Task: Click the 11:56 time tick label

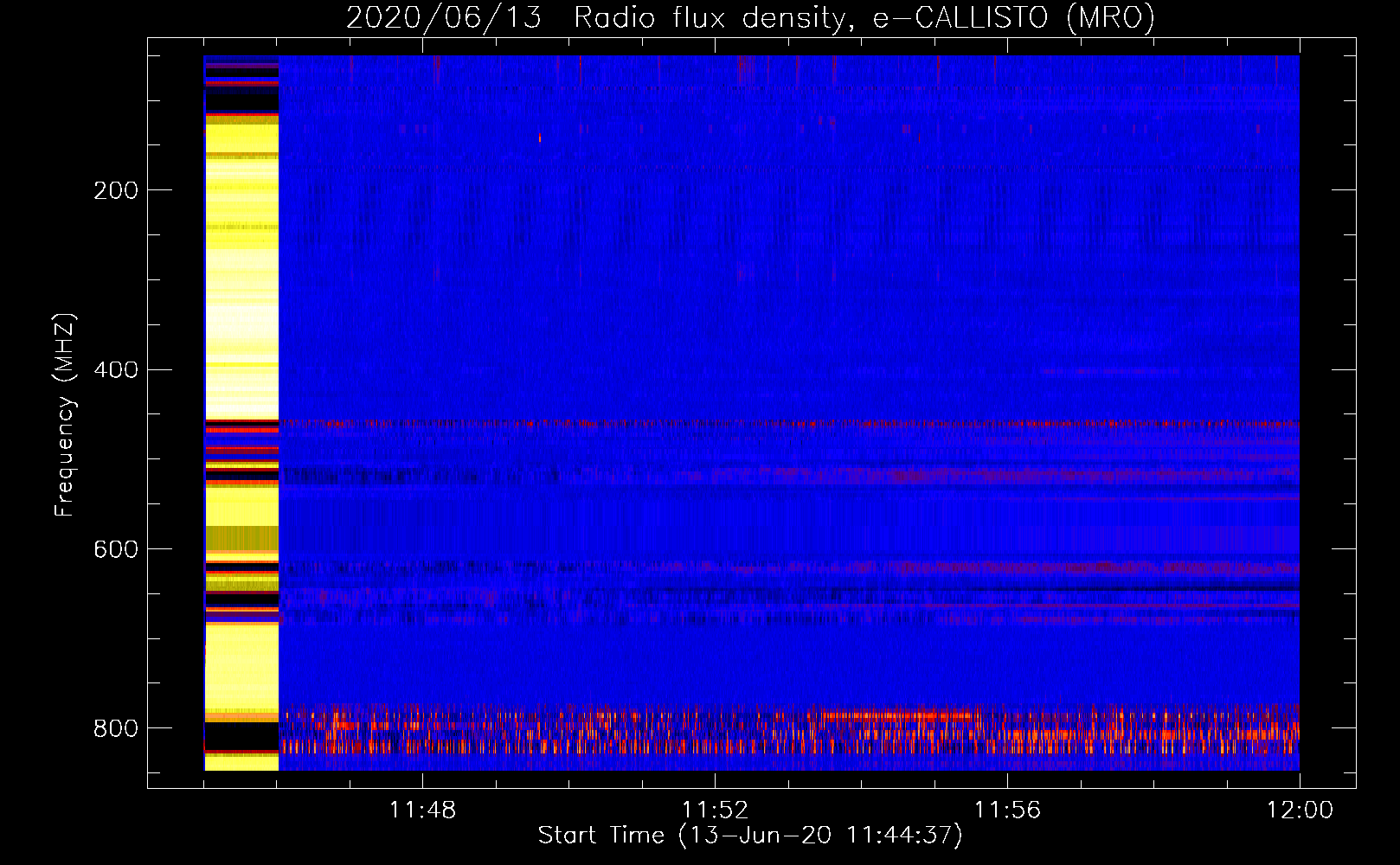Action: point(1007,811)
